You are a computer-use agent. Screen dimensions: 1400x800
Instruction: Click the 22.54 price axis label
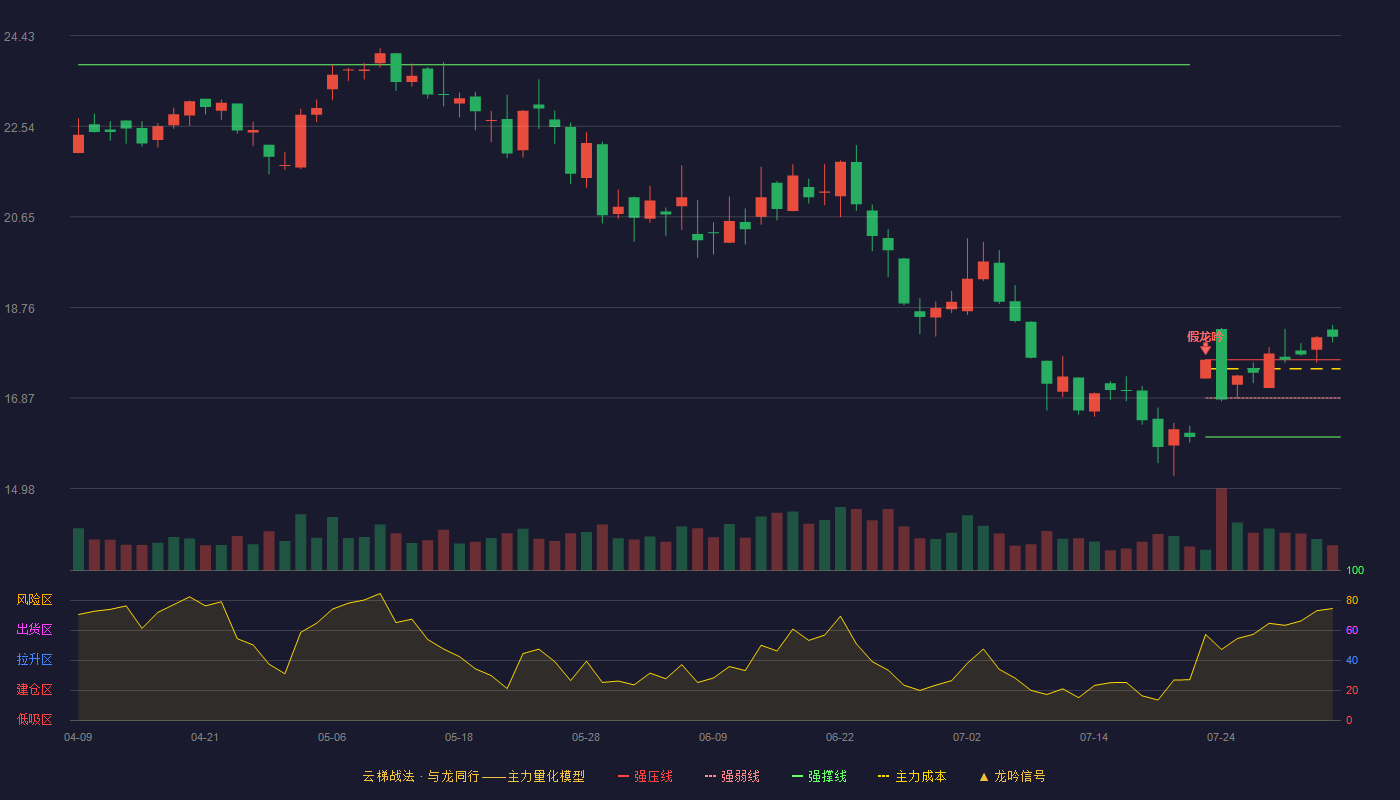tap(19, 128)
